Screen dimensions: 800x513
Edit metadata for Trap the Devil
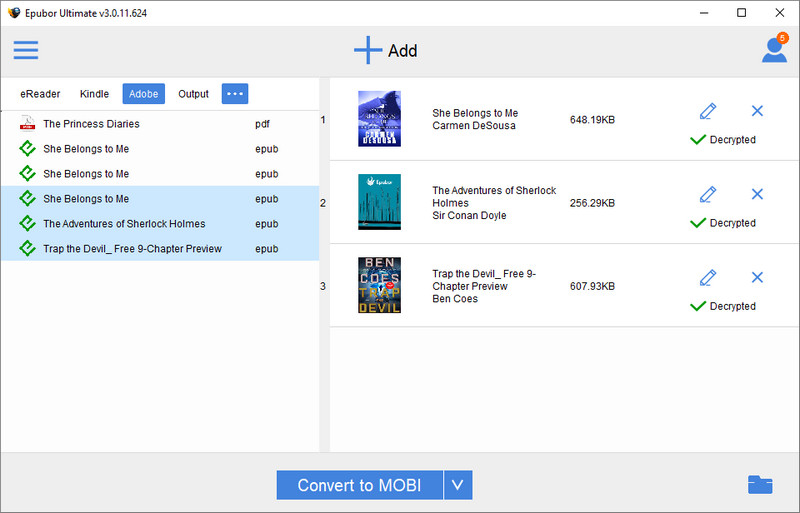pos(708,277)
